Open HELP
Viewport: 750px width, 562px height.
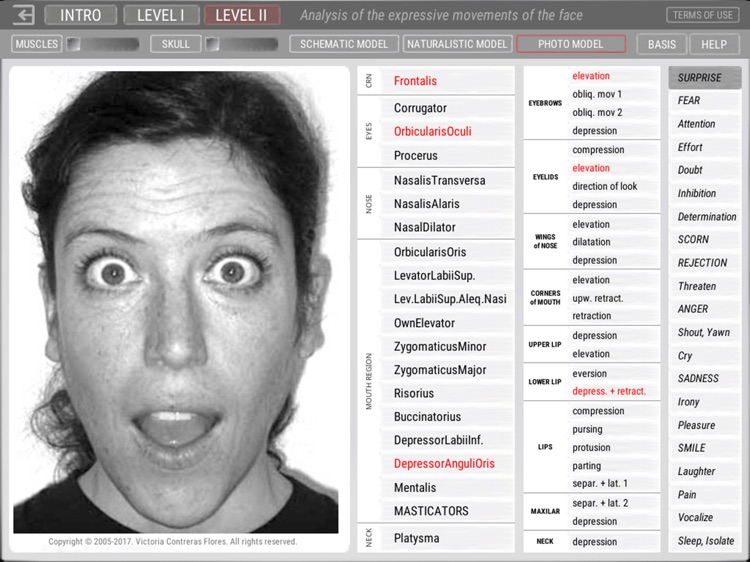tap(714, 44)
